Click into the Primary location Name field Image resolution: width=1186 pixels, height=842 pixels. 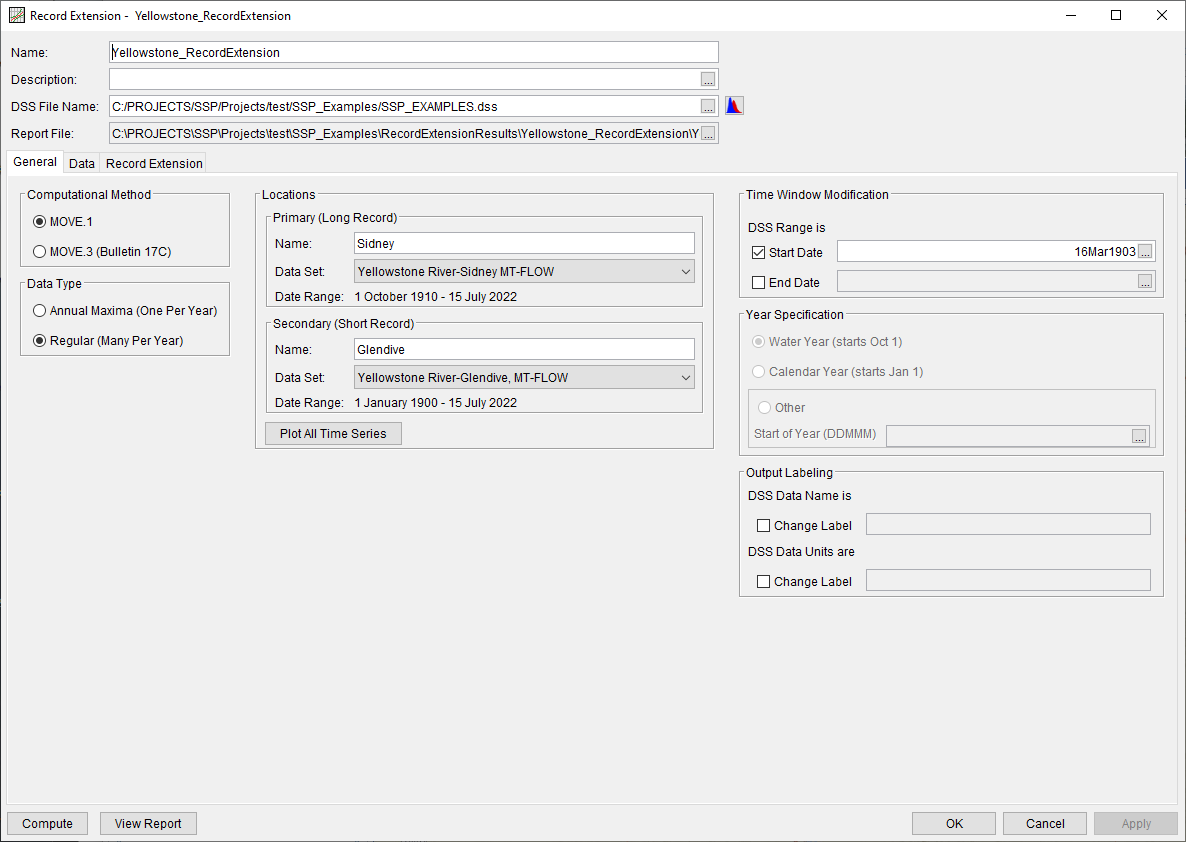coord(524,244)
